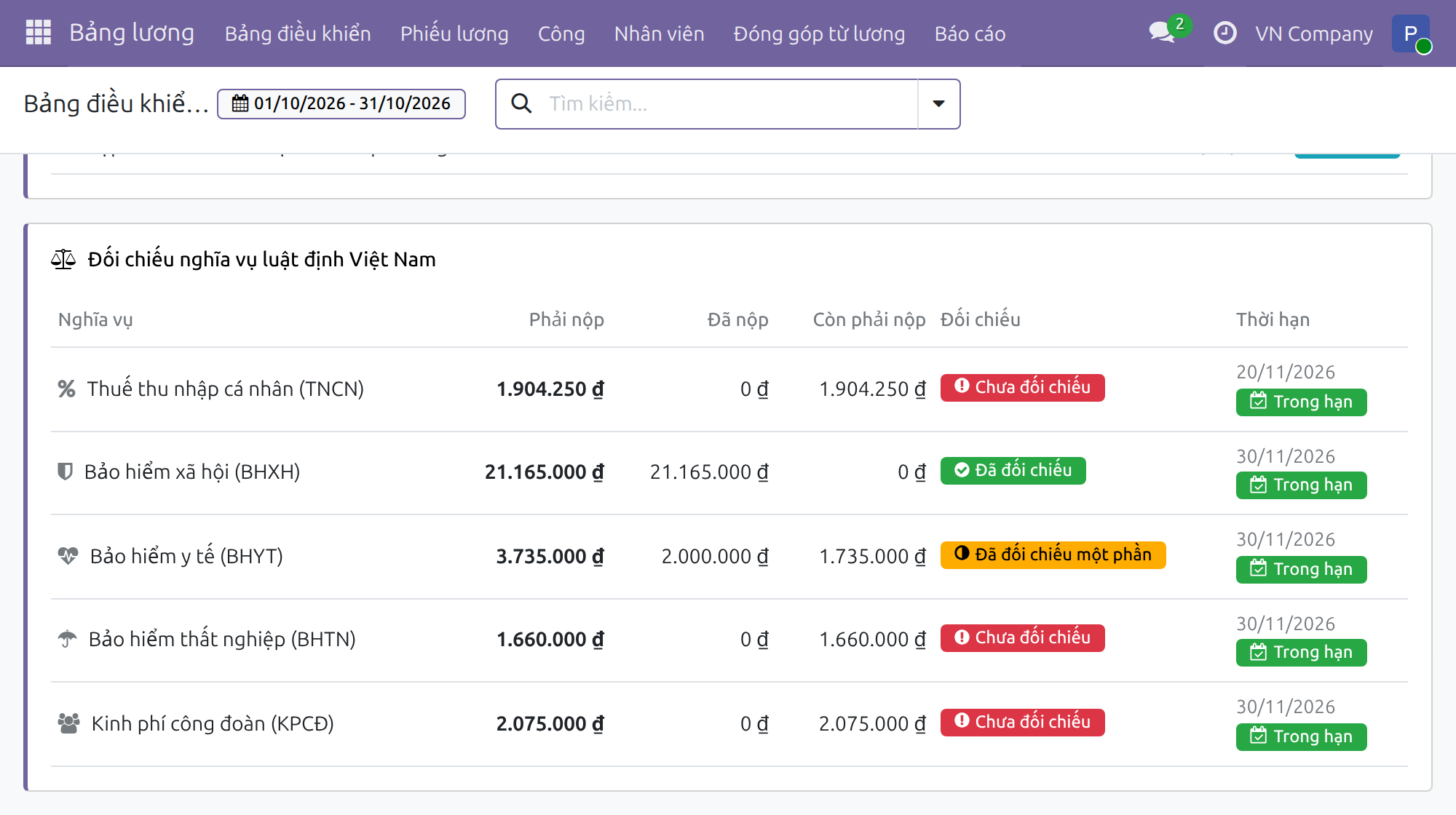The width and height of the screenshot is (1456, 815).
Task: Open the date range 01/10/2026 - 31/10/2026 picker
Action: coord(341,103)
